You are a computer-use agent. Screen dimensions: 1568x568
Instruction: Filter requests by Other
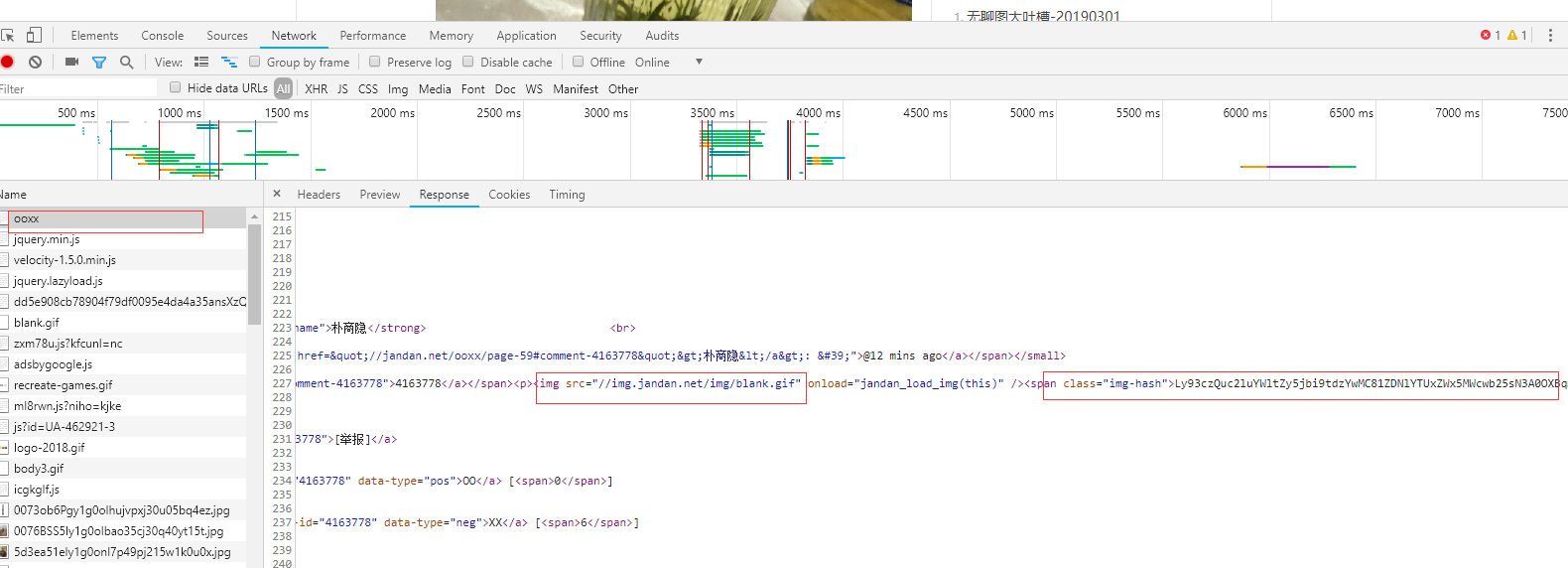pos(623,88)
